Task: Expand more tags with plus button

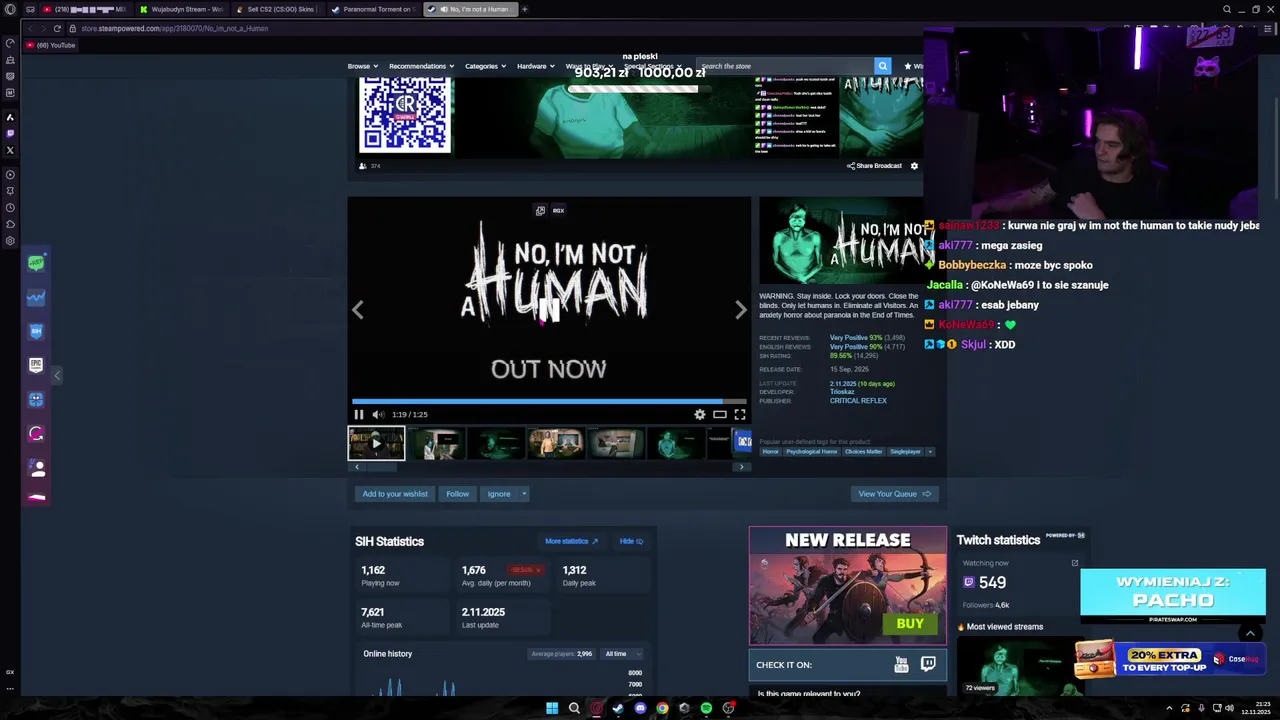Action: 930,452
